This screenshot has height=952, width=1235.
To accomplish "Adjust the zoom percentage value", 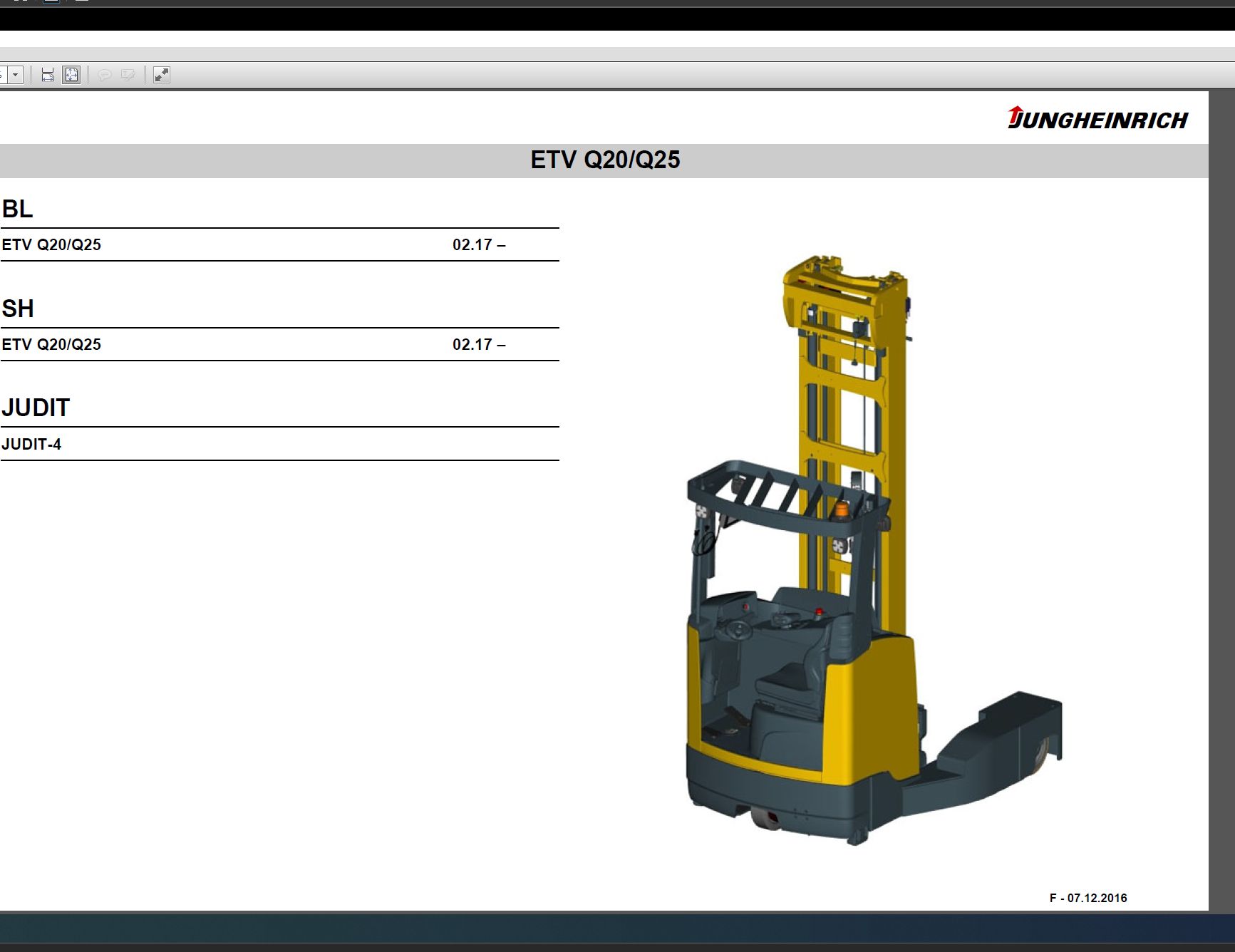I will pos(3,73).
